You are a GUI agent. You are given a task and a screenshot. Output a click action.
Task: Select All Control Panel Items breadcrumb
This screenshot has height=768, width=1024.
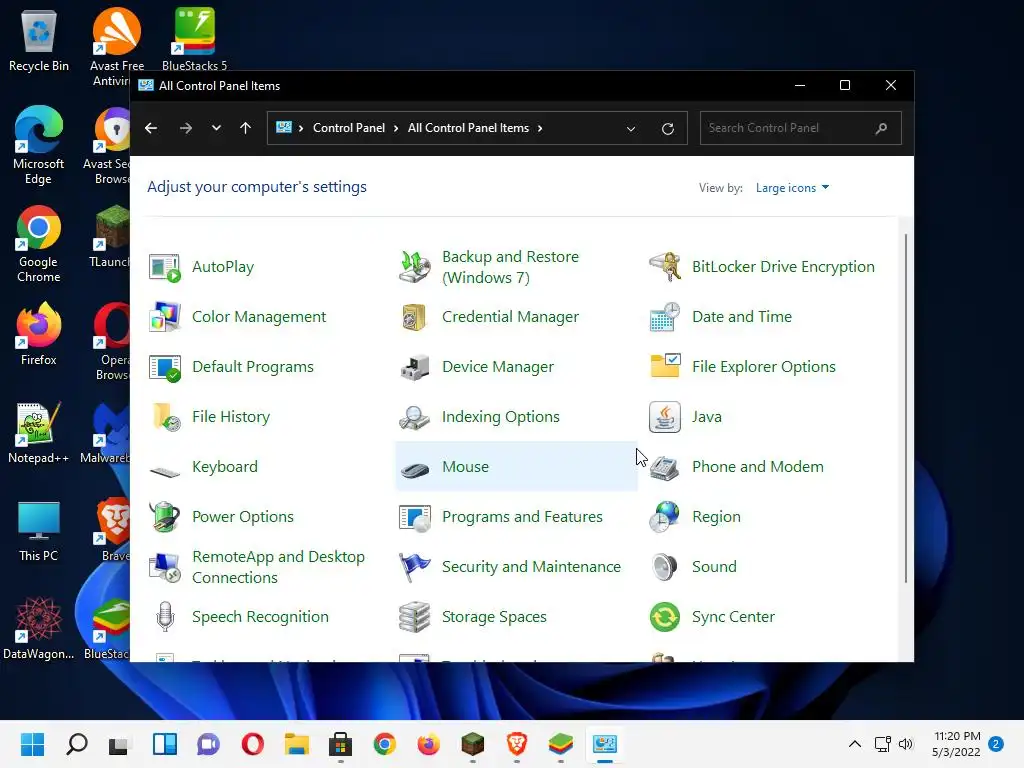[468, 128]
